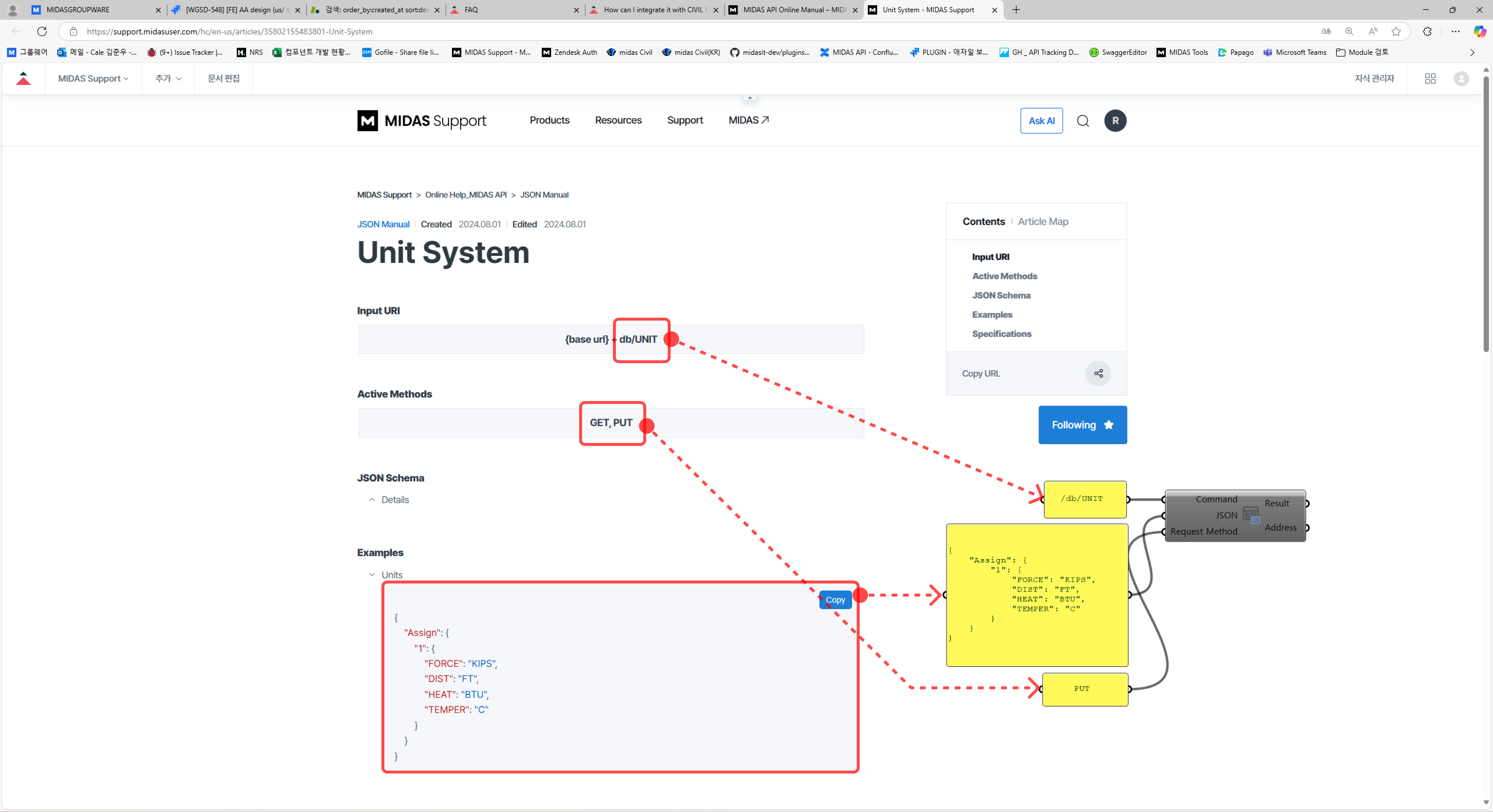Open the 그룹웨어 bookmark
Screen dimensions: 1493x812
click(x=27, y=52)
